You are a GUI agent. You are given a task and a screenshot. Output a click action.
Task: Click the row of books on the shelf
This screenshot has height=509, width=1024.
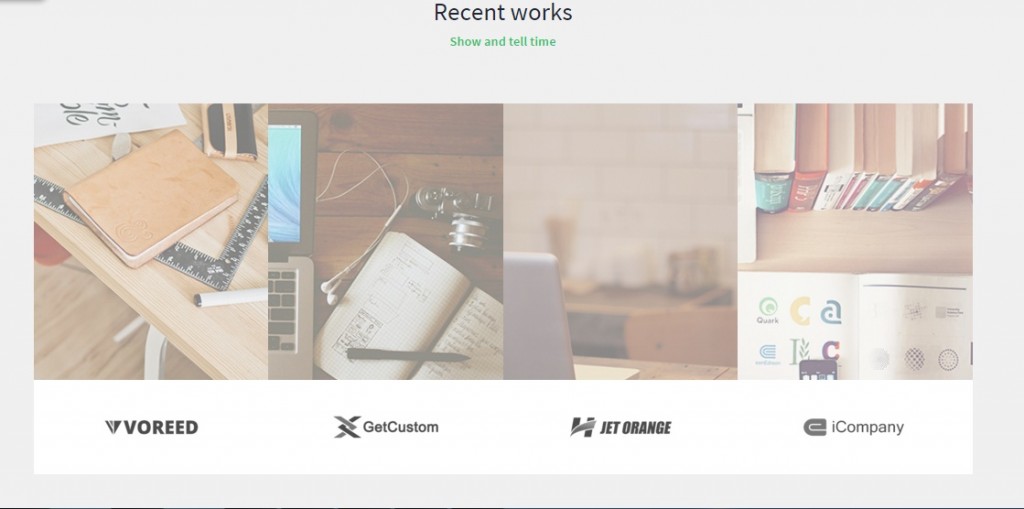pos(862,157)
